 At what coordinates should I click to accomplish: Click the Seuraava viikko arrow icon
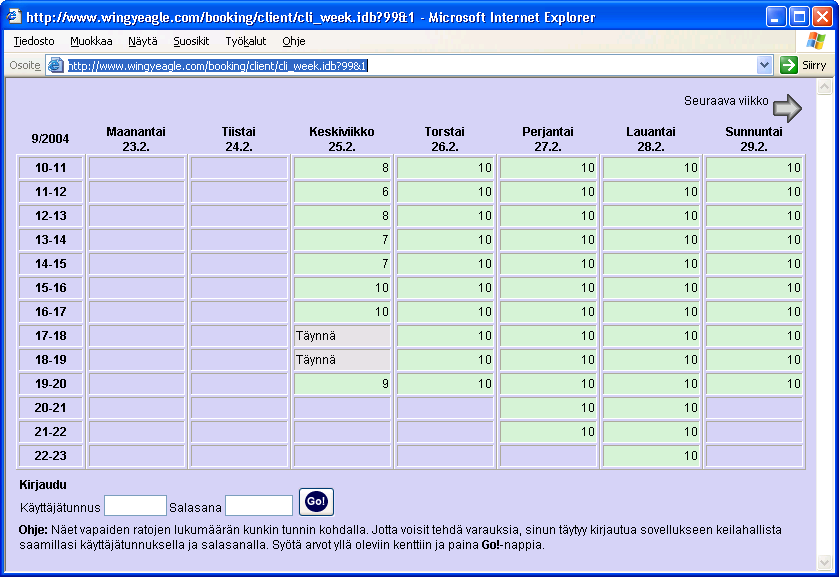click(x=788, y=107)
